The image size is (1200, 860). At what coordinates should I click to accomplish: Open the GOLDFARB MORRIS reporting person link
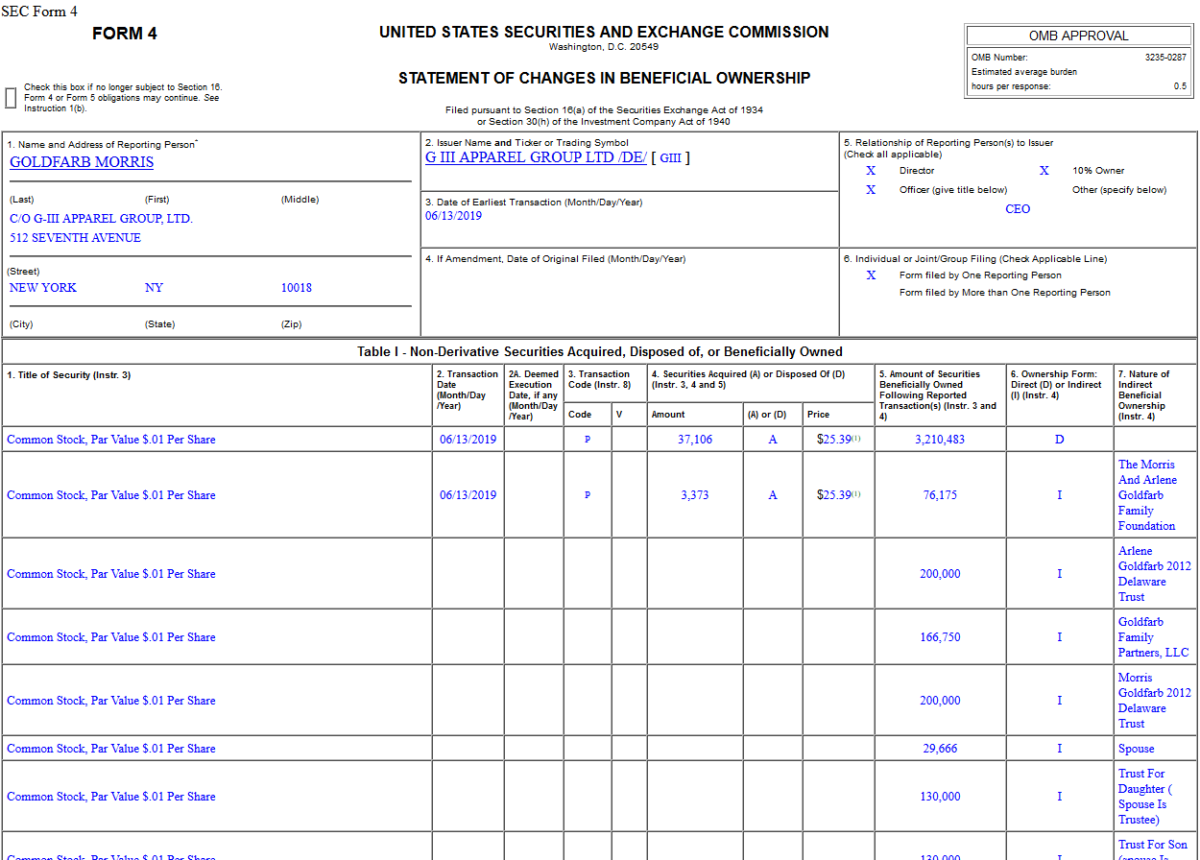(82, 162)
